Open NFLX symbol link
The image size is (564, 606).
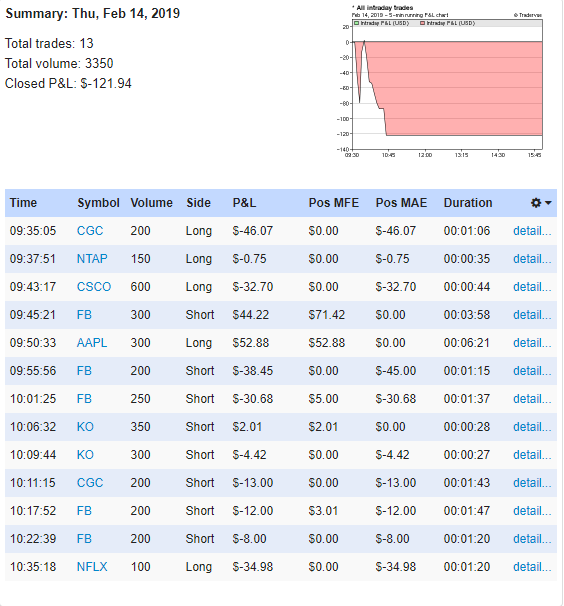click(x=92, y=567)
